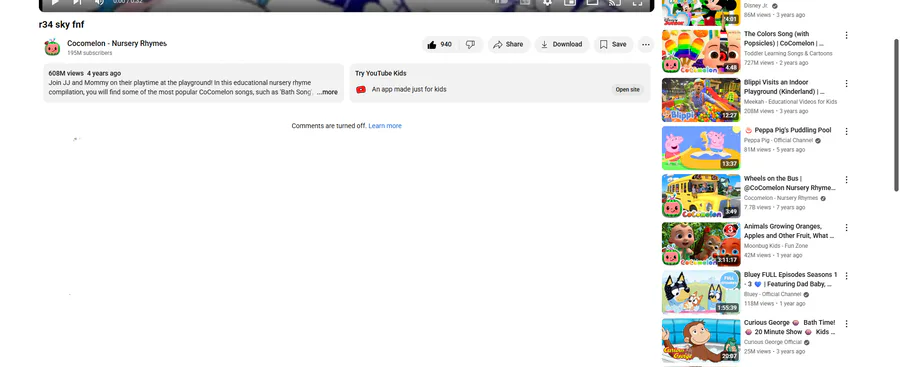
Task: Open options menu for Blippi Indoor Playground video
Action: click(x=846, y=83)
